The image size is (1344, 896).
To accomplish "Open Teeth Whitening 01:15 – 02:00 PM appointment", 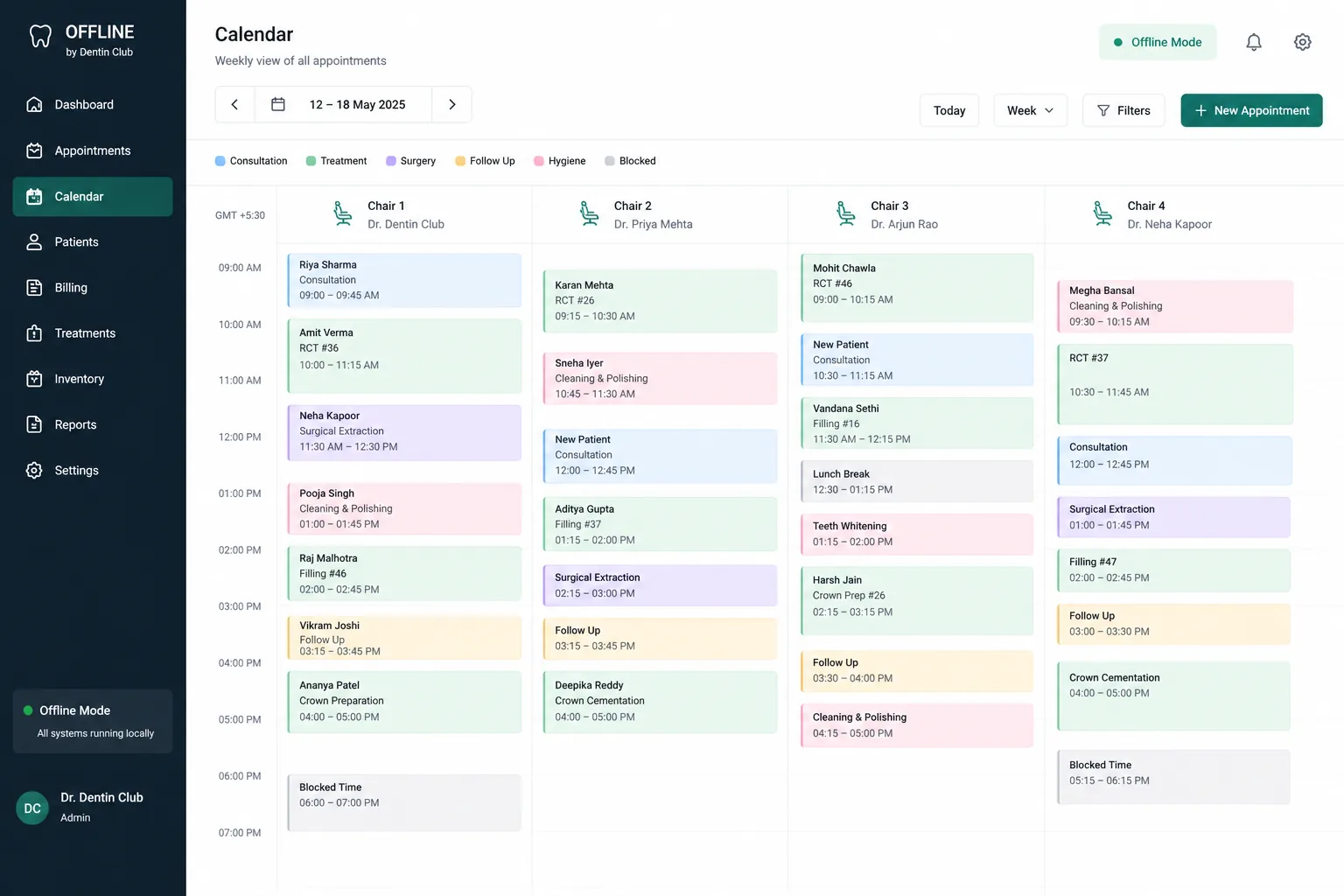I will pyautogui.click(x=917, y=534).
